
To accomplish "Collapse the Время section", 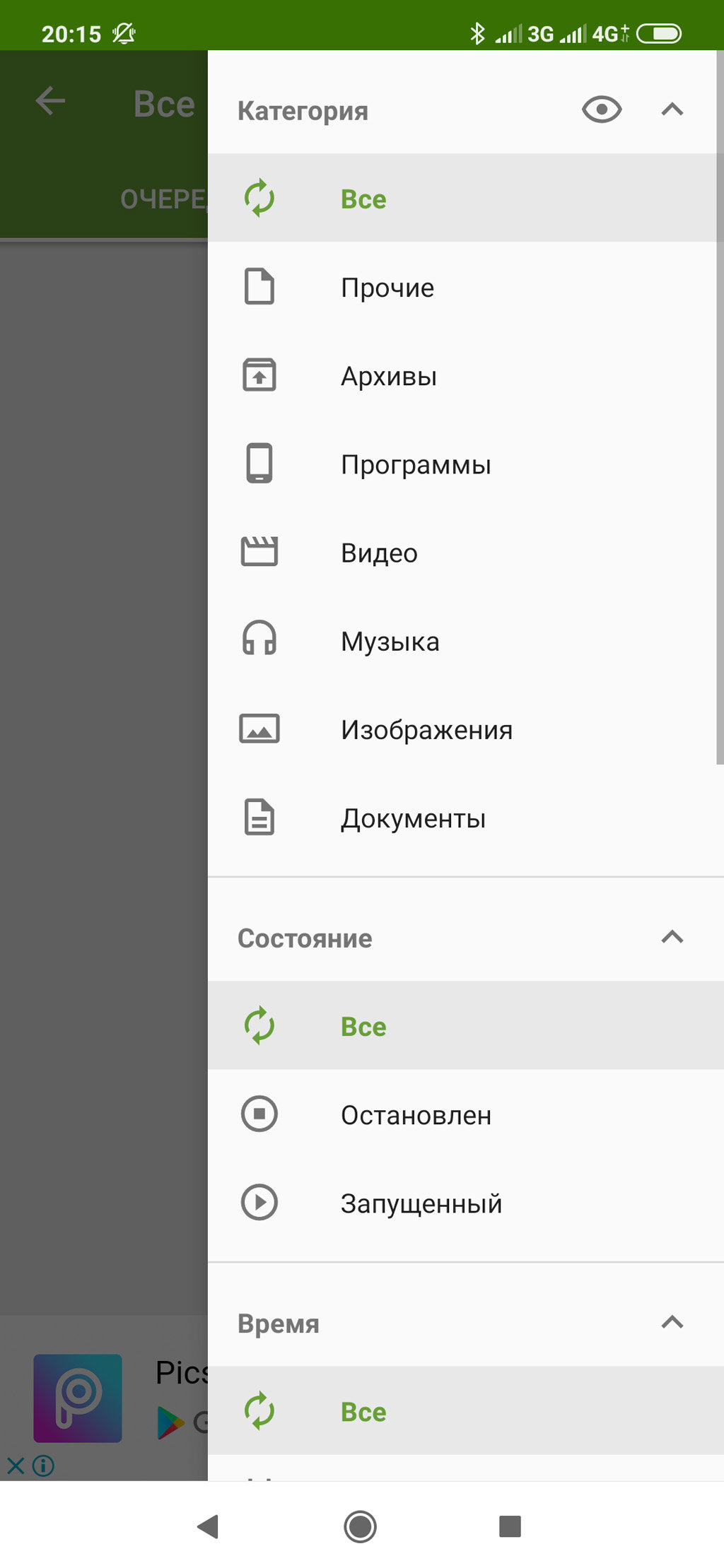I will (672, 1322).
